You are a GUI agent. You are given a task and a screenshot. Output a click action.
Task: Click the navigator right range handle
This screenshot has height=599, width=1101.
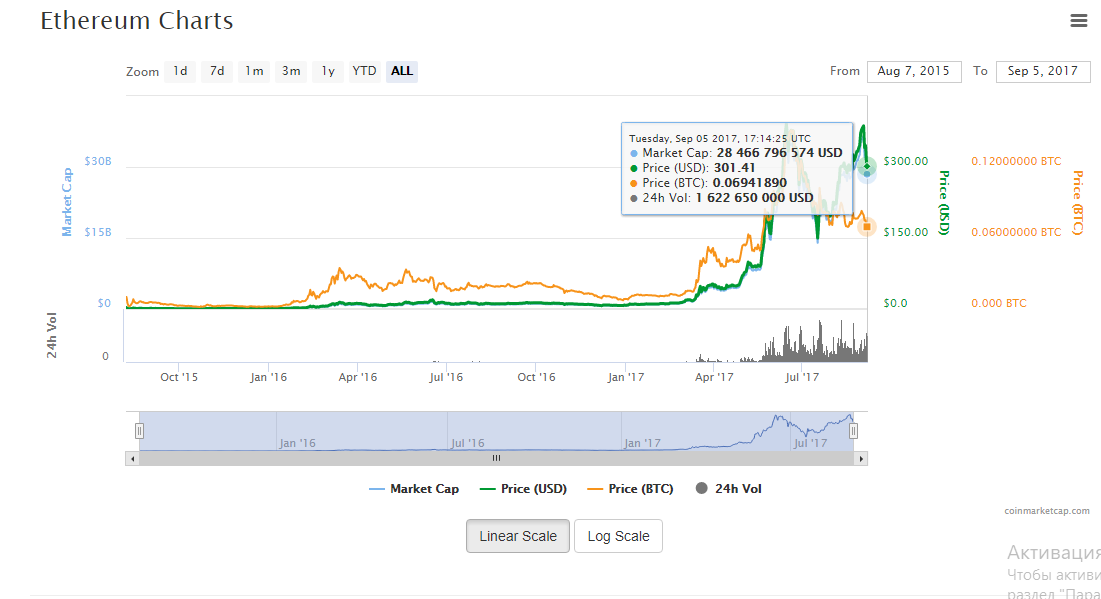pos(853,431)
